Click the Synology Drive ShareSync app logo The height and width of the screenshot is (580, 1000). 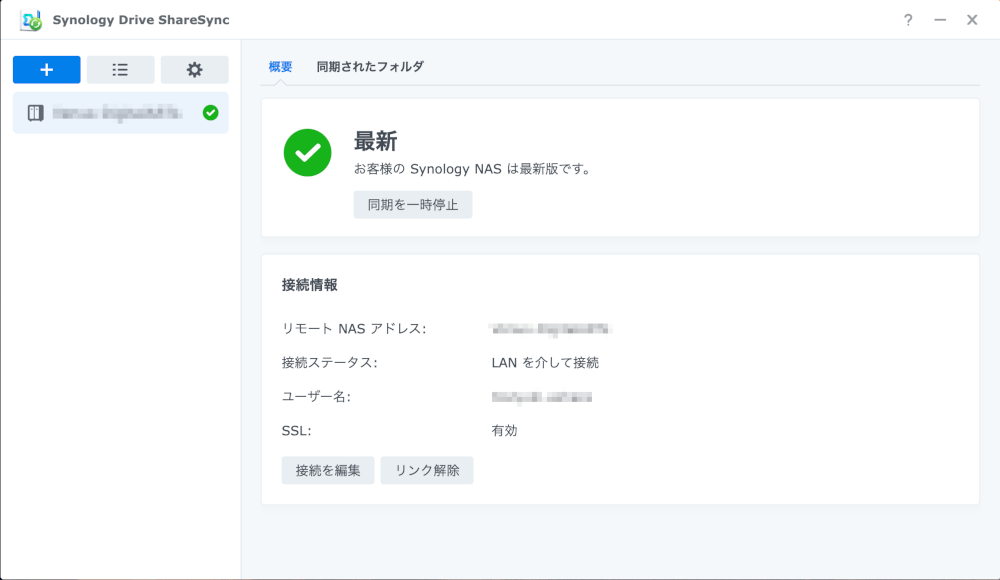pyautogui.click(x=31, y=20)
